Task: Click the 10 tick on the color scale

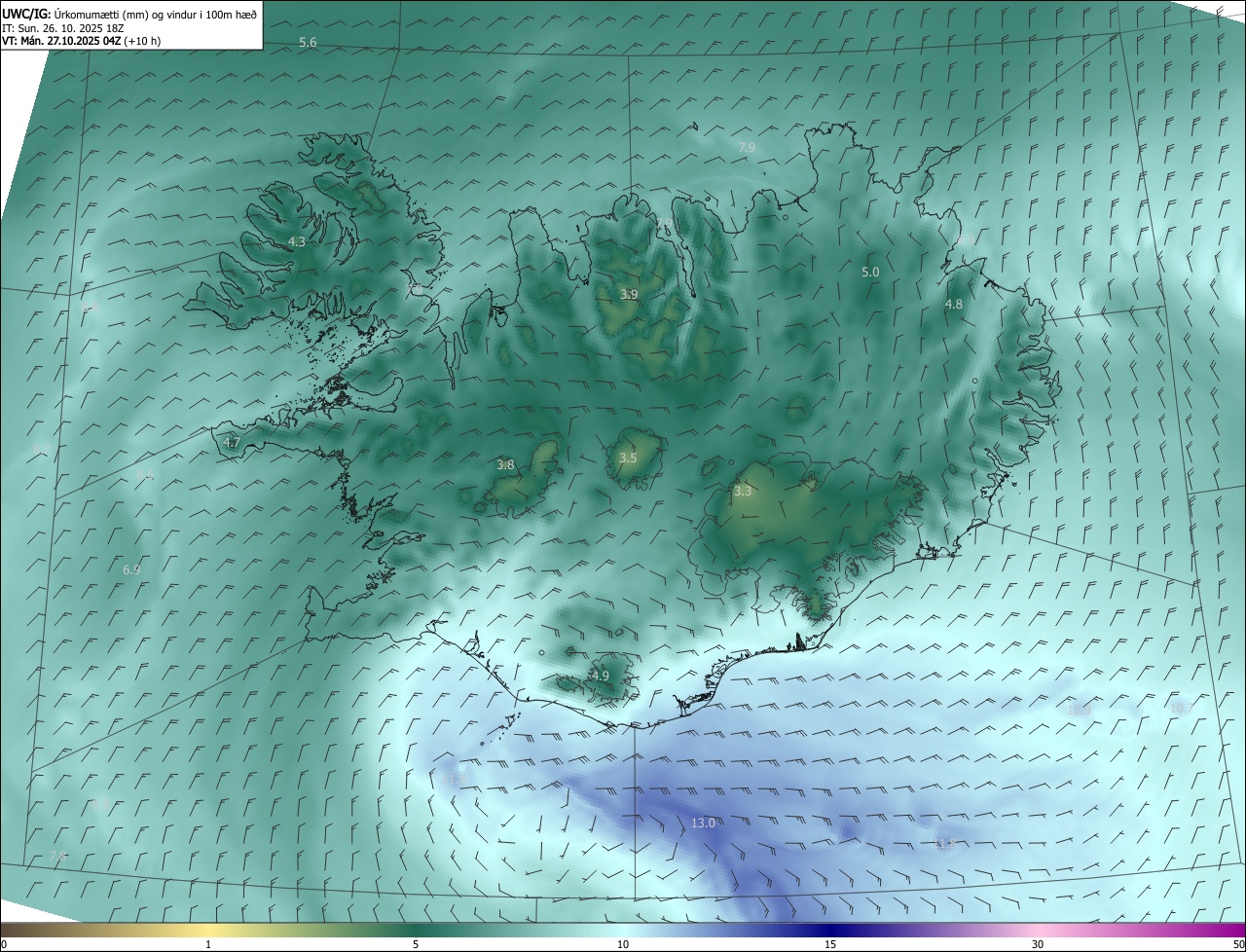Action: tap(623, 944)
